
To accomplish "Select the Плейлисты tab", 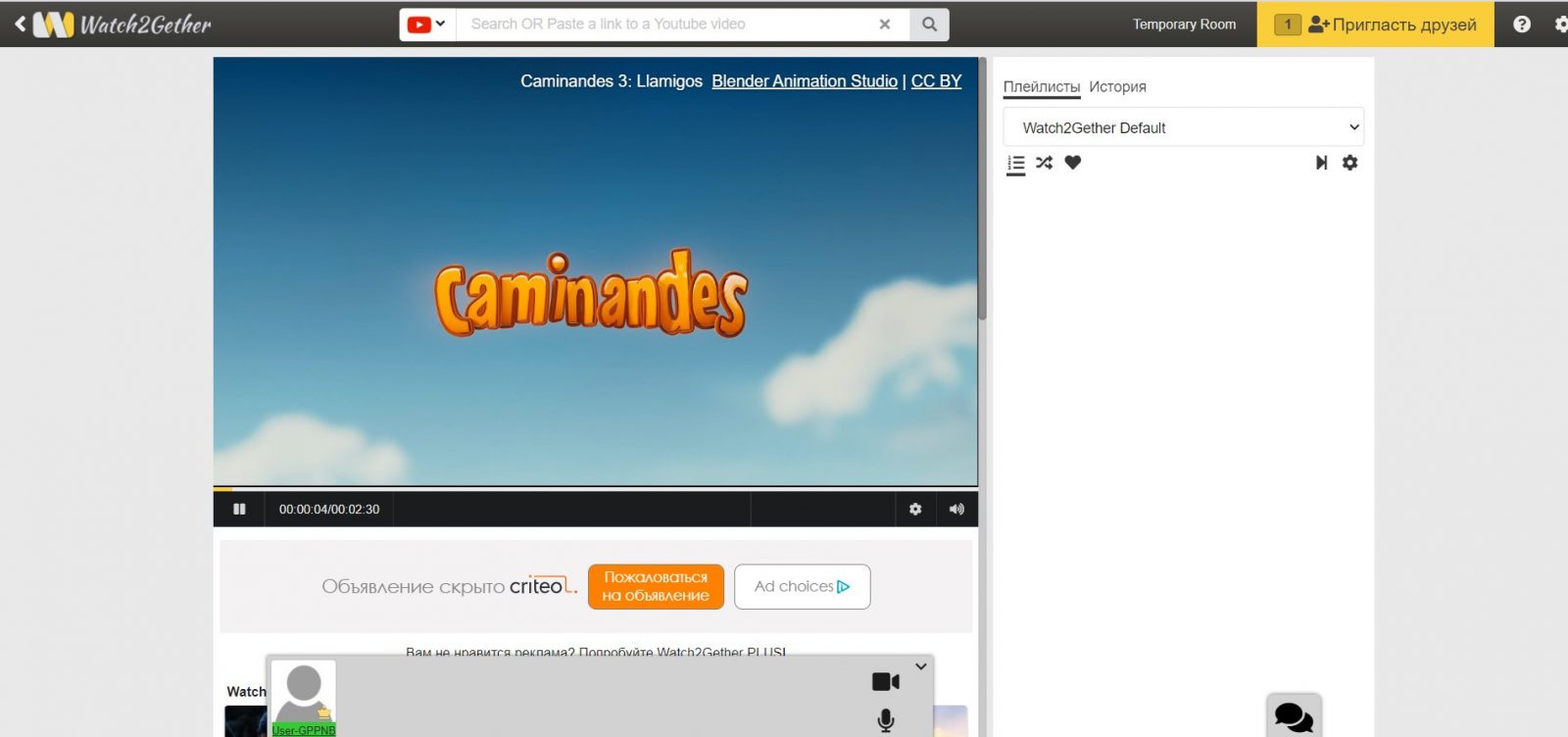I will (x=1041, y=87).
